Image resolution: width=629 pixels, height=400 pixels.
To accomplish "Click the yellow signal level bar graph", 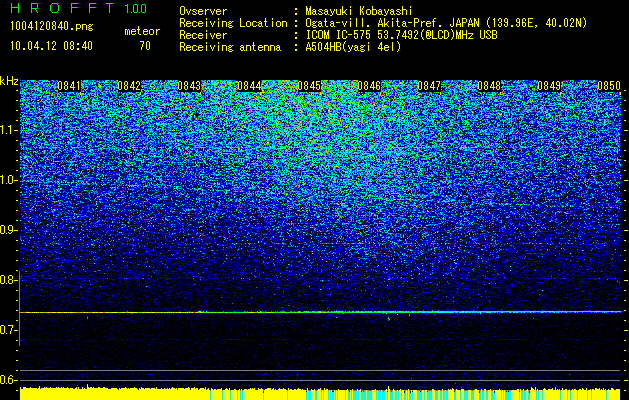I will [321, 393].
